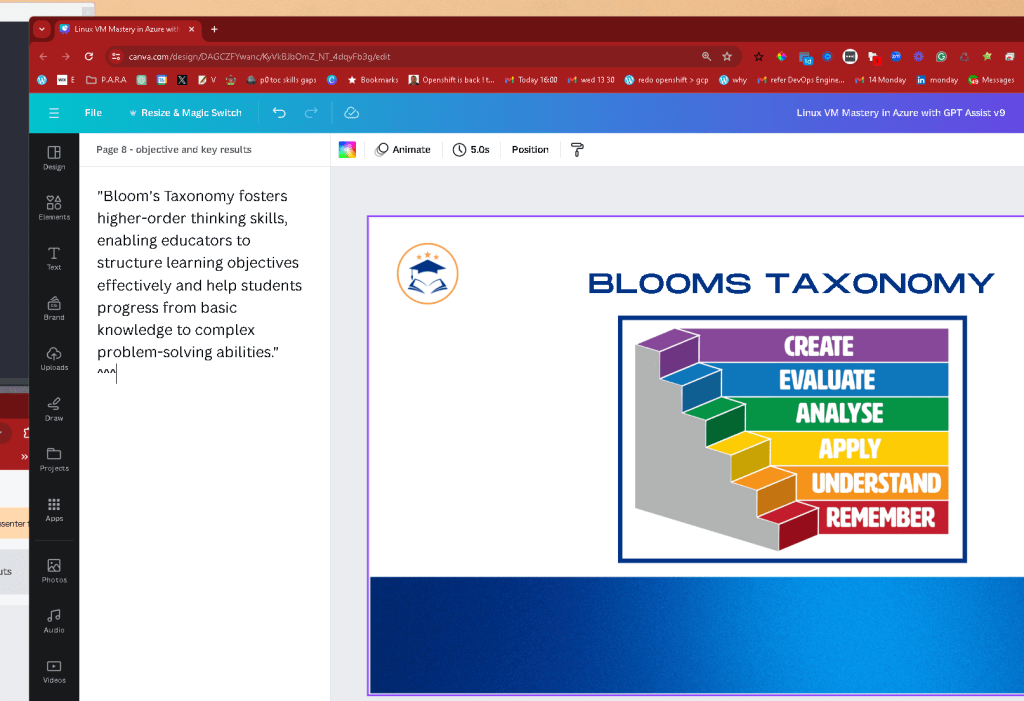The height and width of the screenshot is (701, 1024).
Task: Open redo openshift > gcp bookmark
Action: tap(667, 80)
